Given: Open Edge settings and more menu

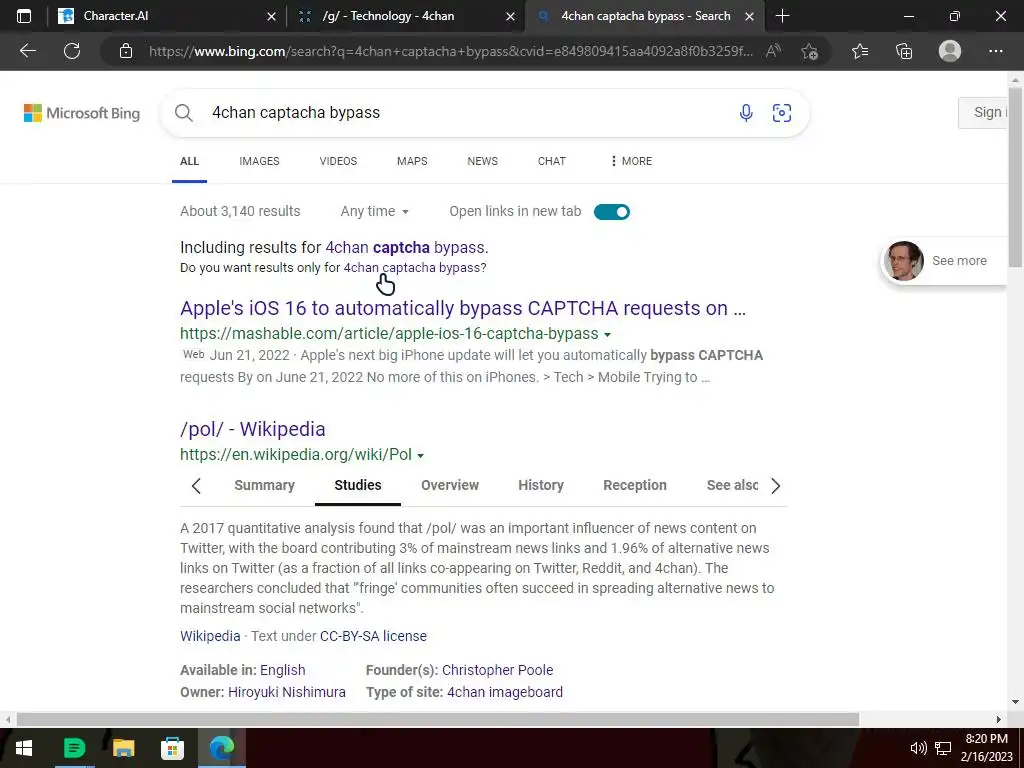Looking at the screenshot, I should (995, 51).
